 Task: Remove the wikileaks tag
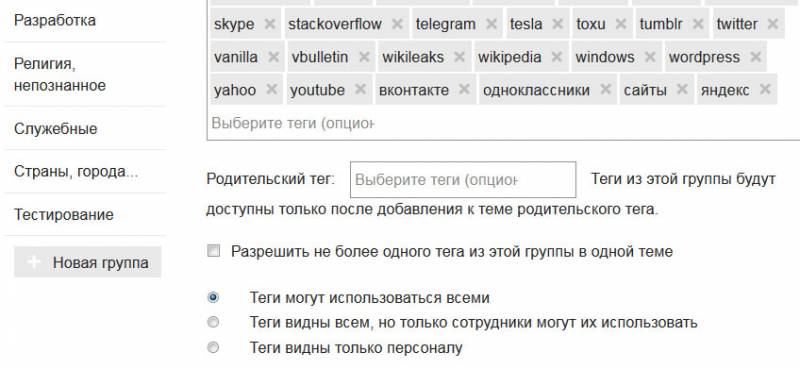click(459, 57)
